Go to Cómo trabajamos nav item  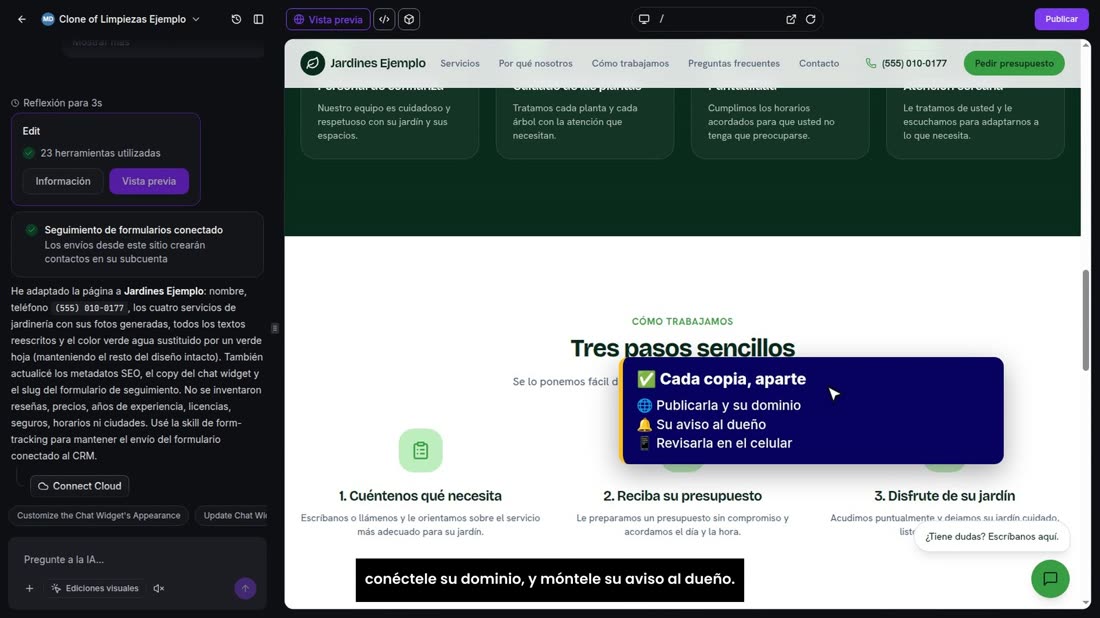(630, 63)
